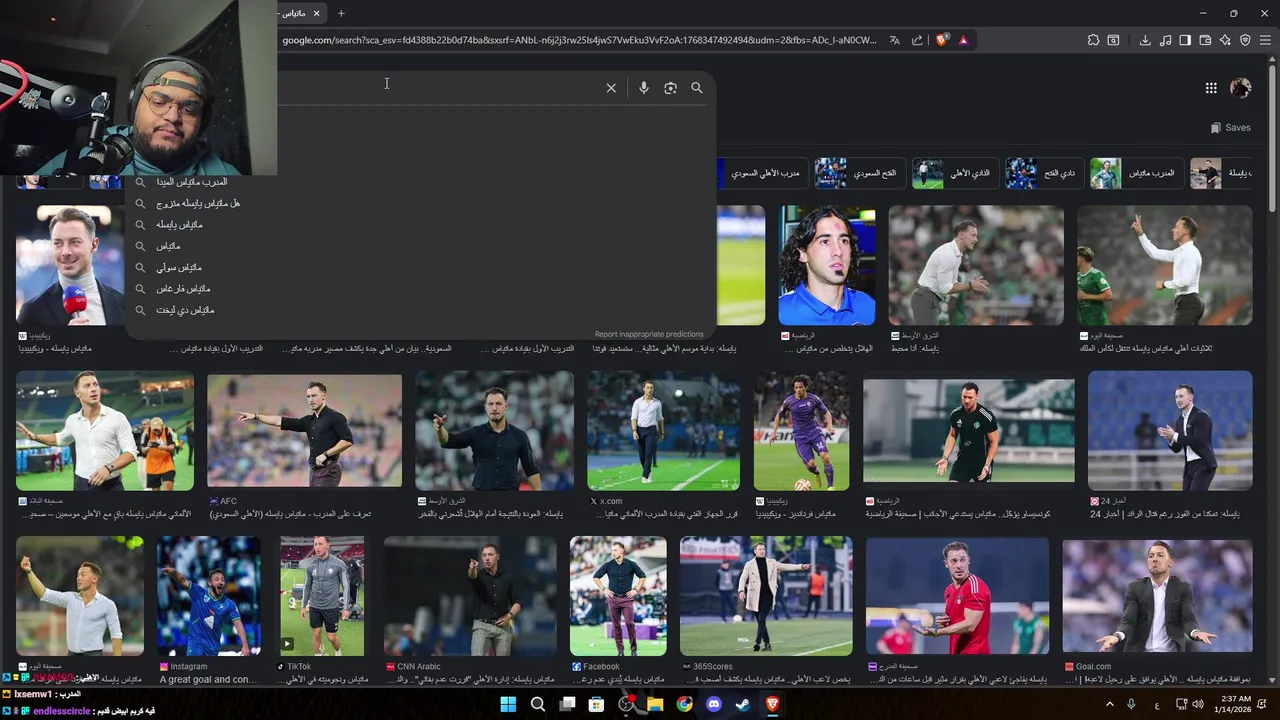Viewport: 1280px width, 720px height.
Task: Submit search with magnifier icon
Action: (x=697, y=88)
